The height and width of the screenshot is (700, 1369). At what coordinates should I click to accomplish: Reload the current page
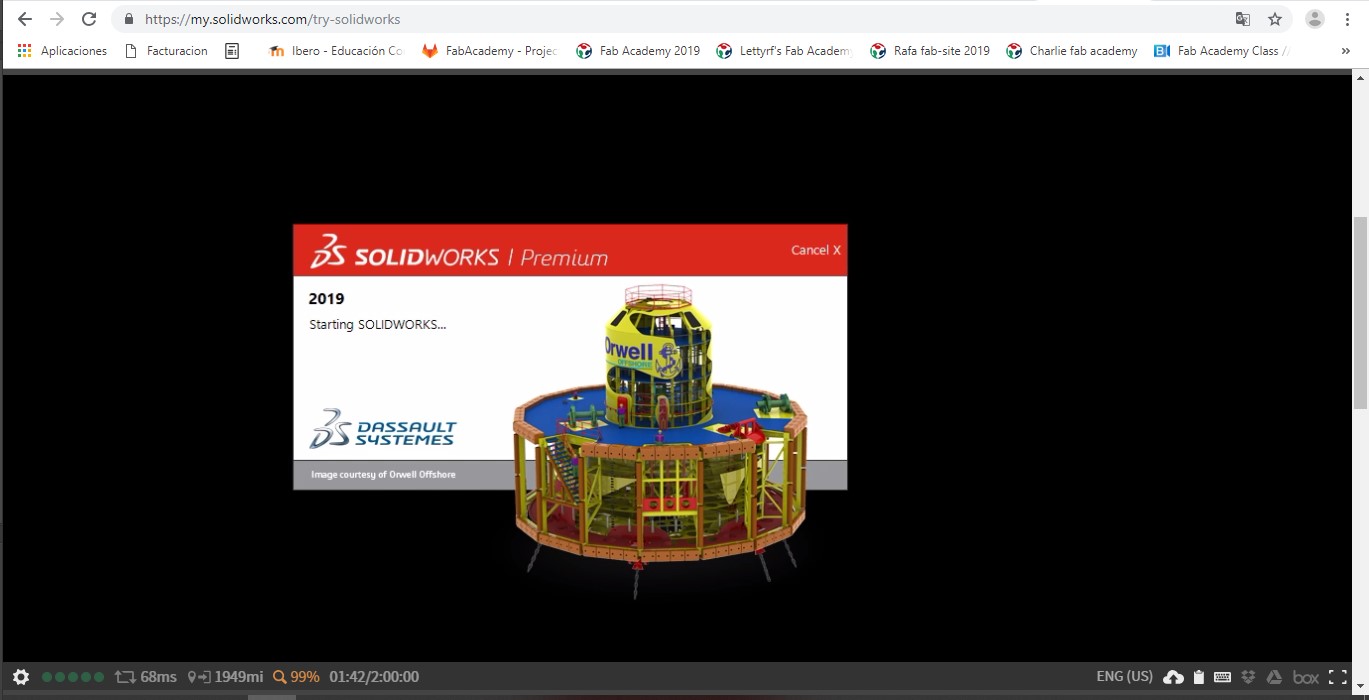click(x=89, y=19)
